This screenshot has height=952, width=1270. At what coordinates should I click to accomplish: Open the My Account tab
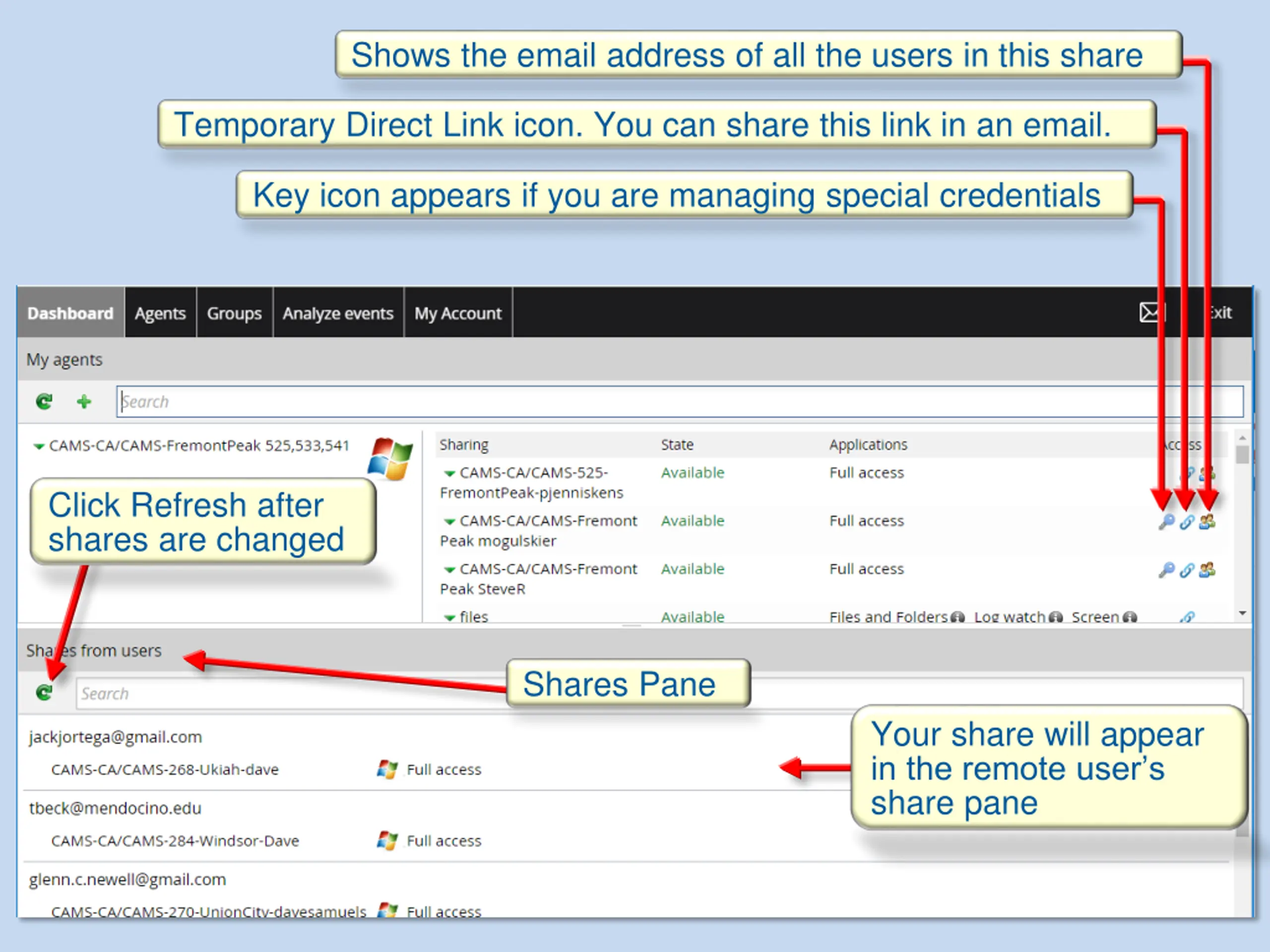pos(457,313)
